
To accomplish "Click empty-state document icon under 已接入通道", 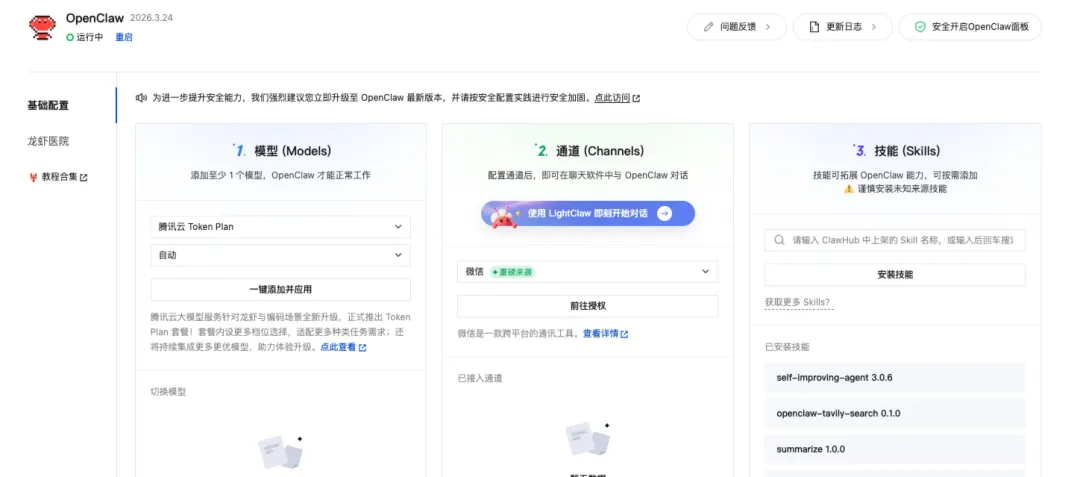I will (588, 441).
